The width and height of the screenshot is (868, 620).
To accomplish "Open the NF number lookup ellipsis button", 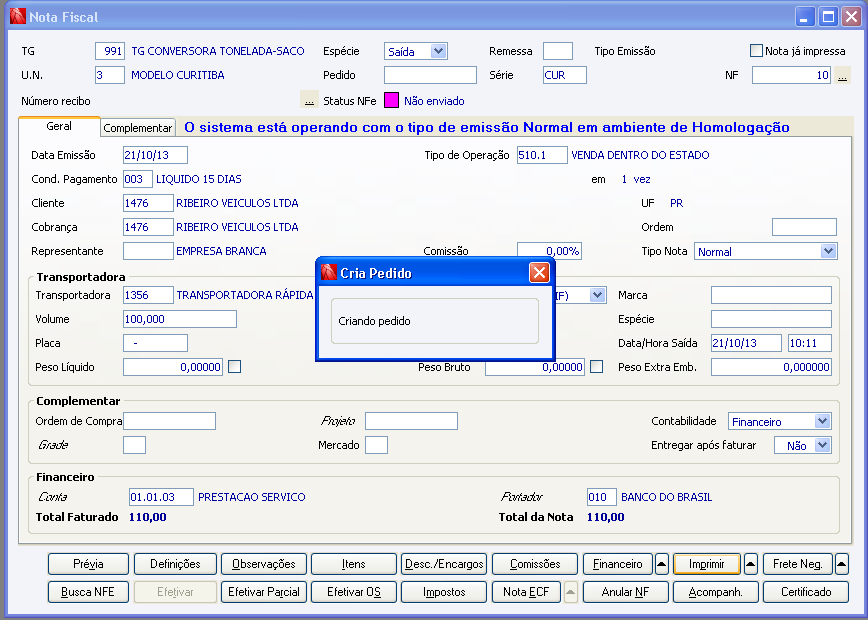I will click(843, 75).
